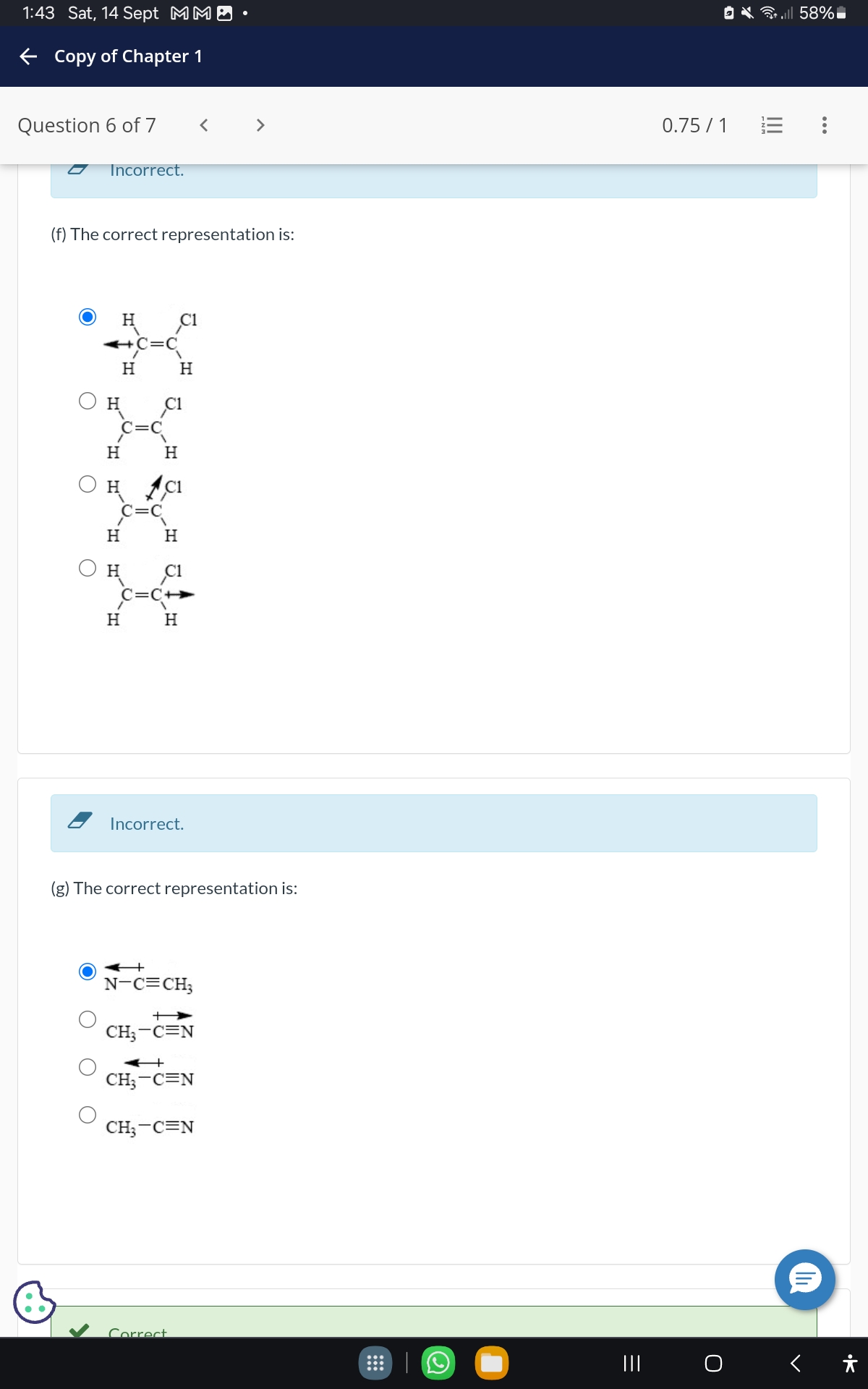868x1389 pixels.
Task: Select the Copy of Chapter 1 title
Action: [x=127, y=56]
